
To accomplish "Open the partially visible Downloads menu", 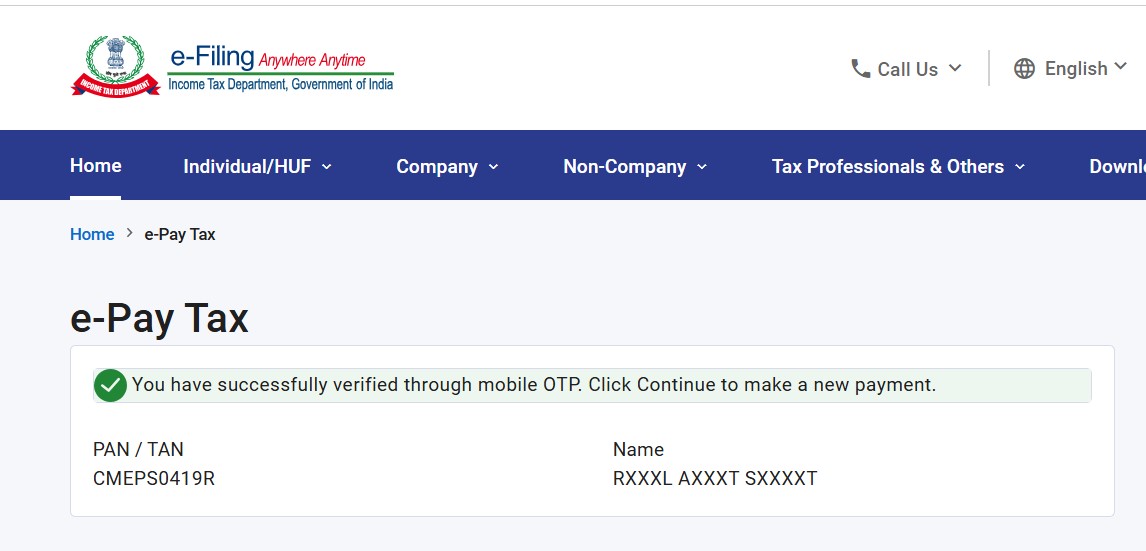I will 1117,167.
